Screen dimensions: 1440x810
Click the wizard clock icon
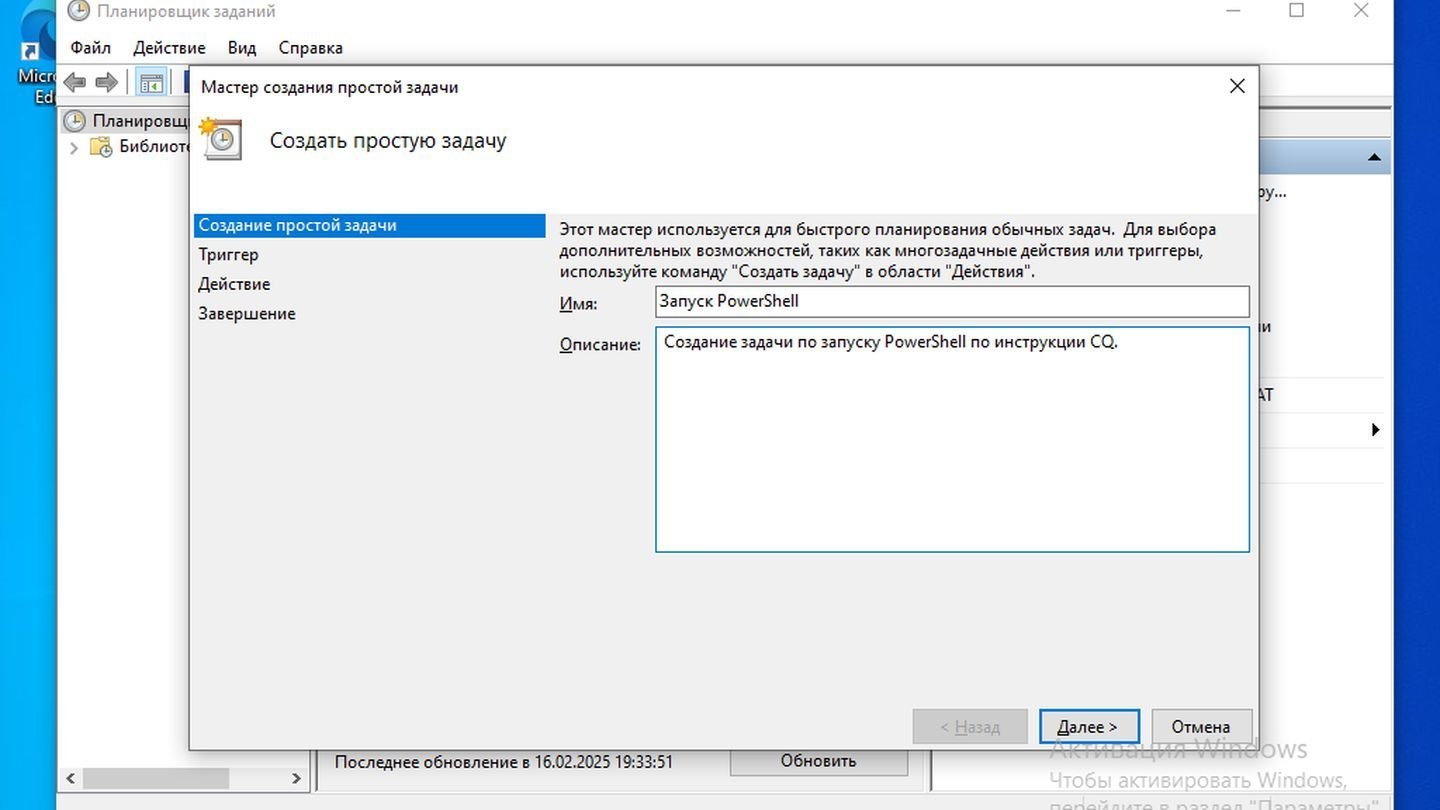[x=220, y=139]
